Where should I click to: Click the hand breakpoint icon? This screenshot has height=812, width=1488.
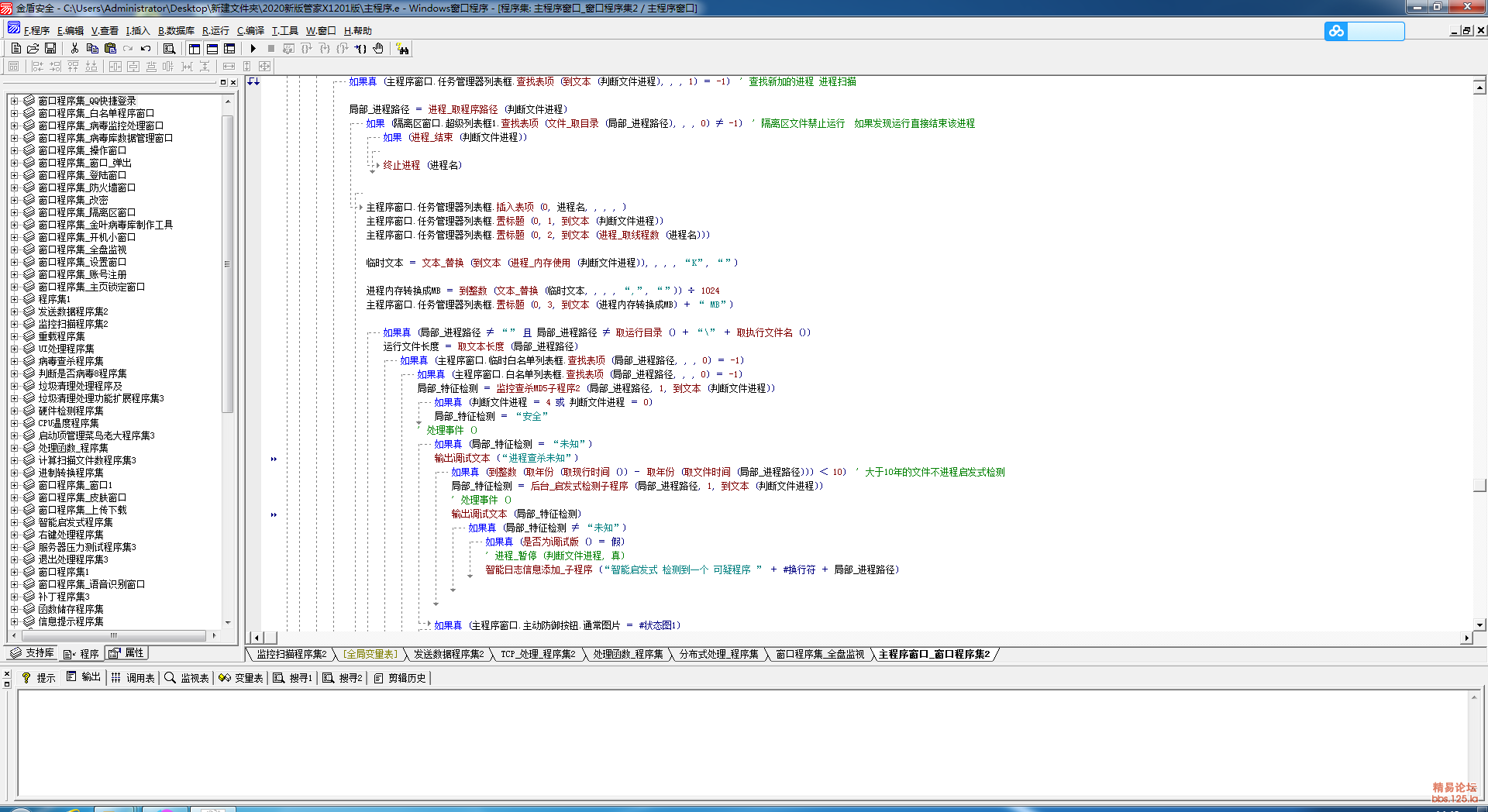pyautogui.click(x=378, y=48)
